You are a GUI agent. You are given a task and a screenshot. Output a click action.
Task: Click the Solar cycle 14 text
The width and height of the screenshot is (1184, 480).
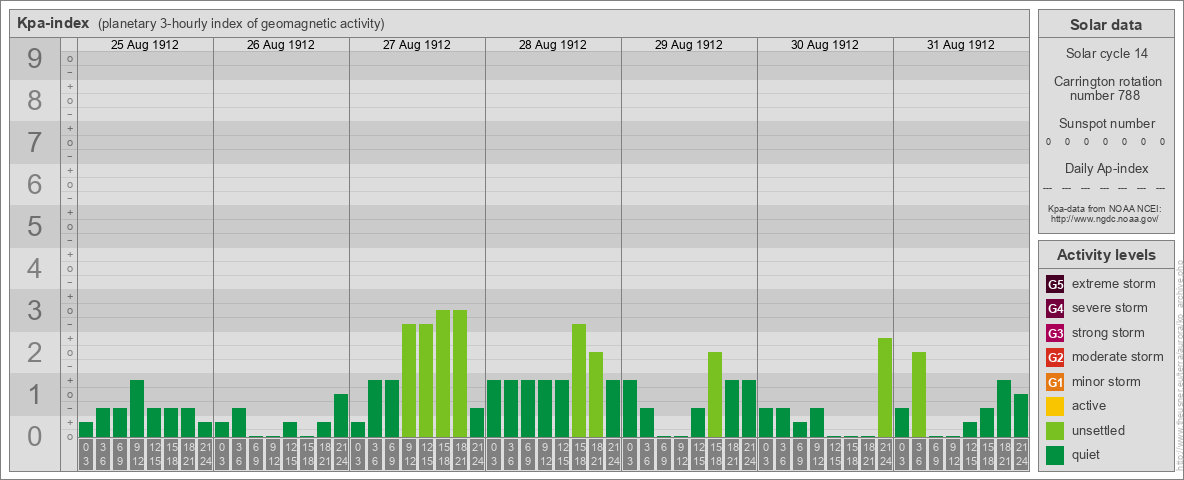pyautogui.click(x=1106, y=54)
